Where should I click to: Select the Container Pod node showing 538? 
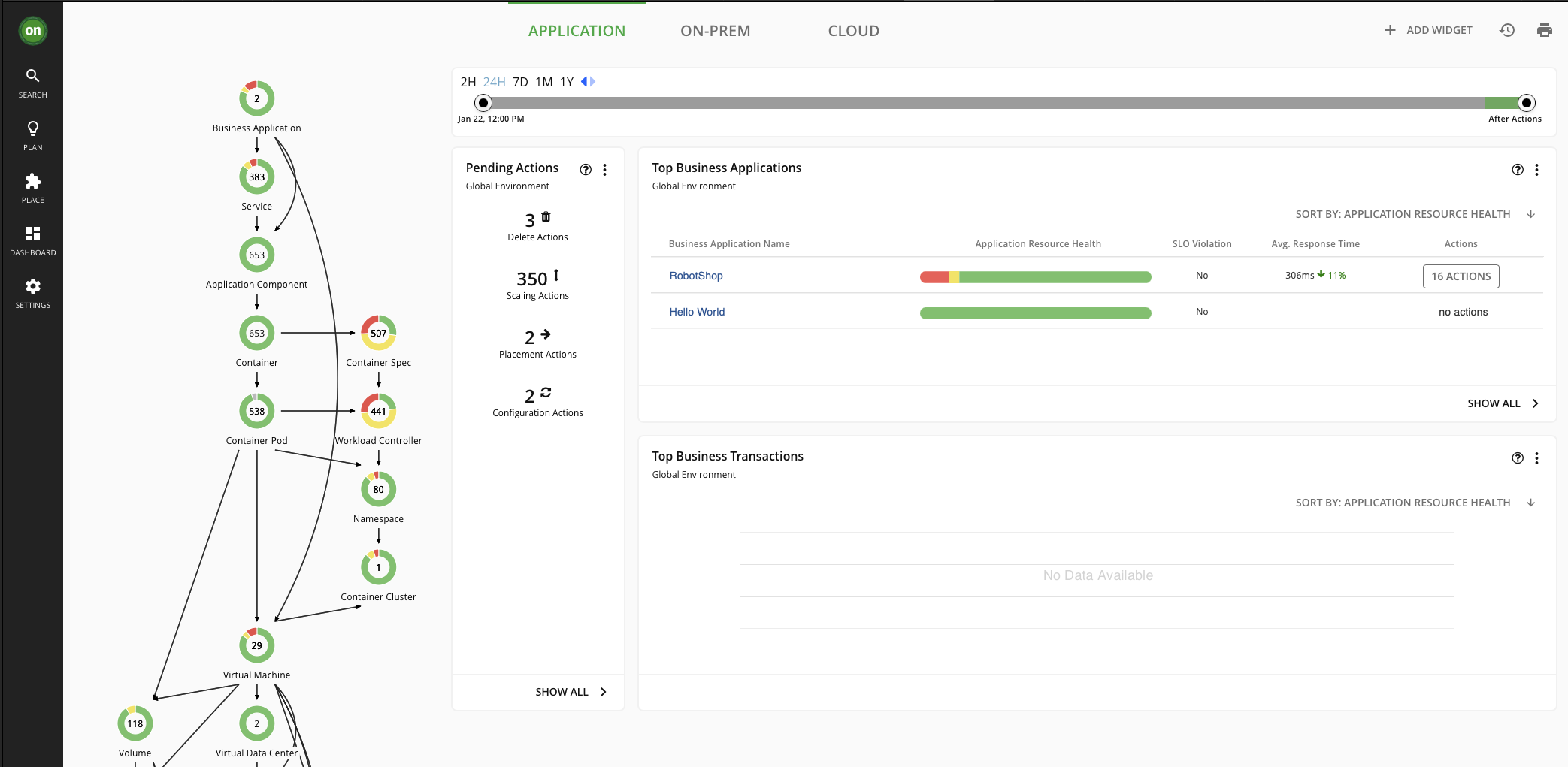coord(257,411)
